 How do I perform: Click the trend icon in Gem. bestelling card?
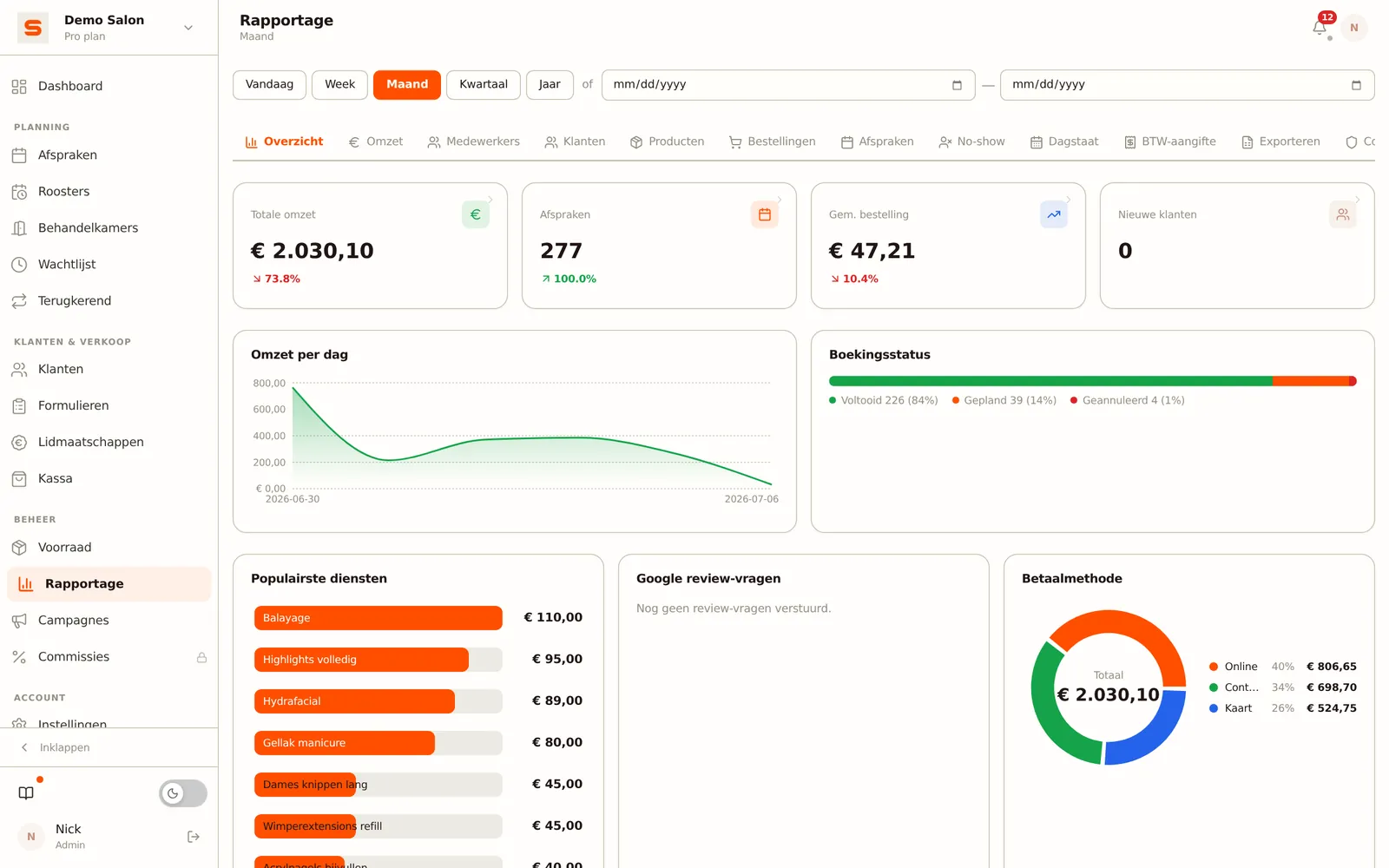[x=1054, y=214]
